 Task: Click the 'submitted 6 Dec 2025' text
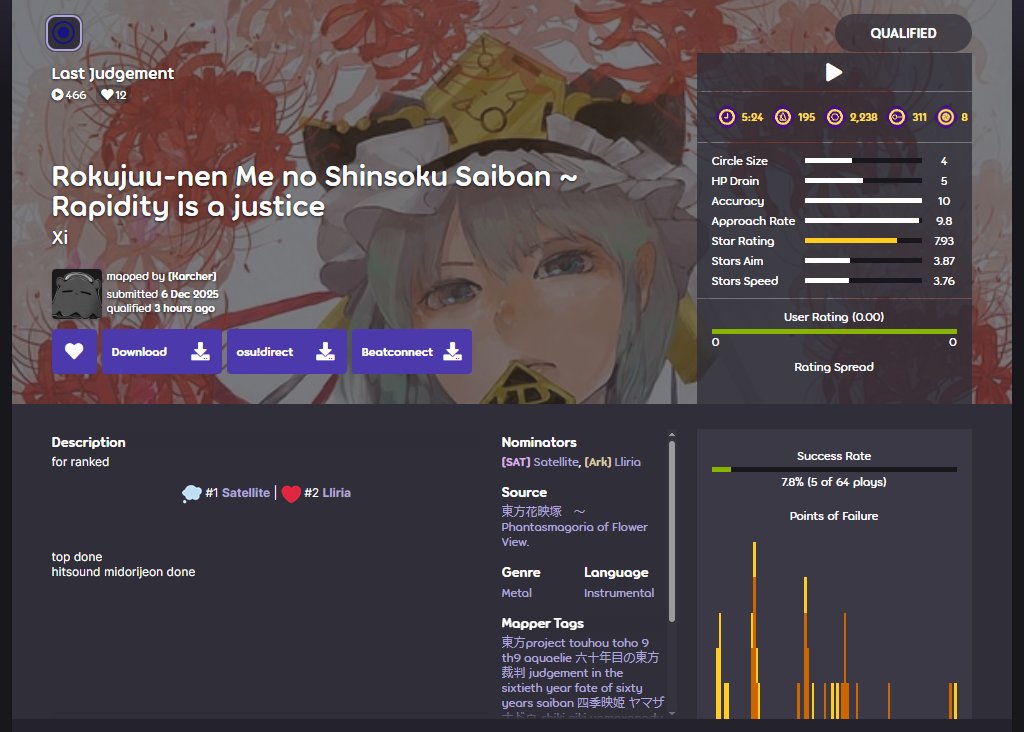point(163,294)
